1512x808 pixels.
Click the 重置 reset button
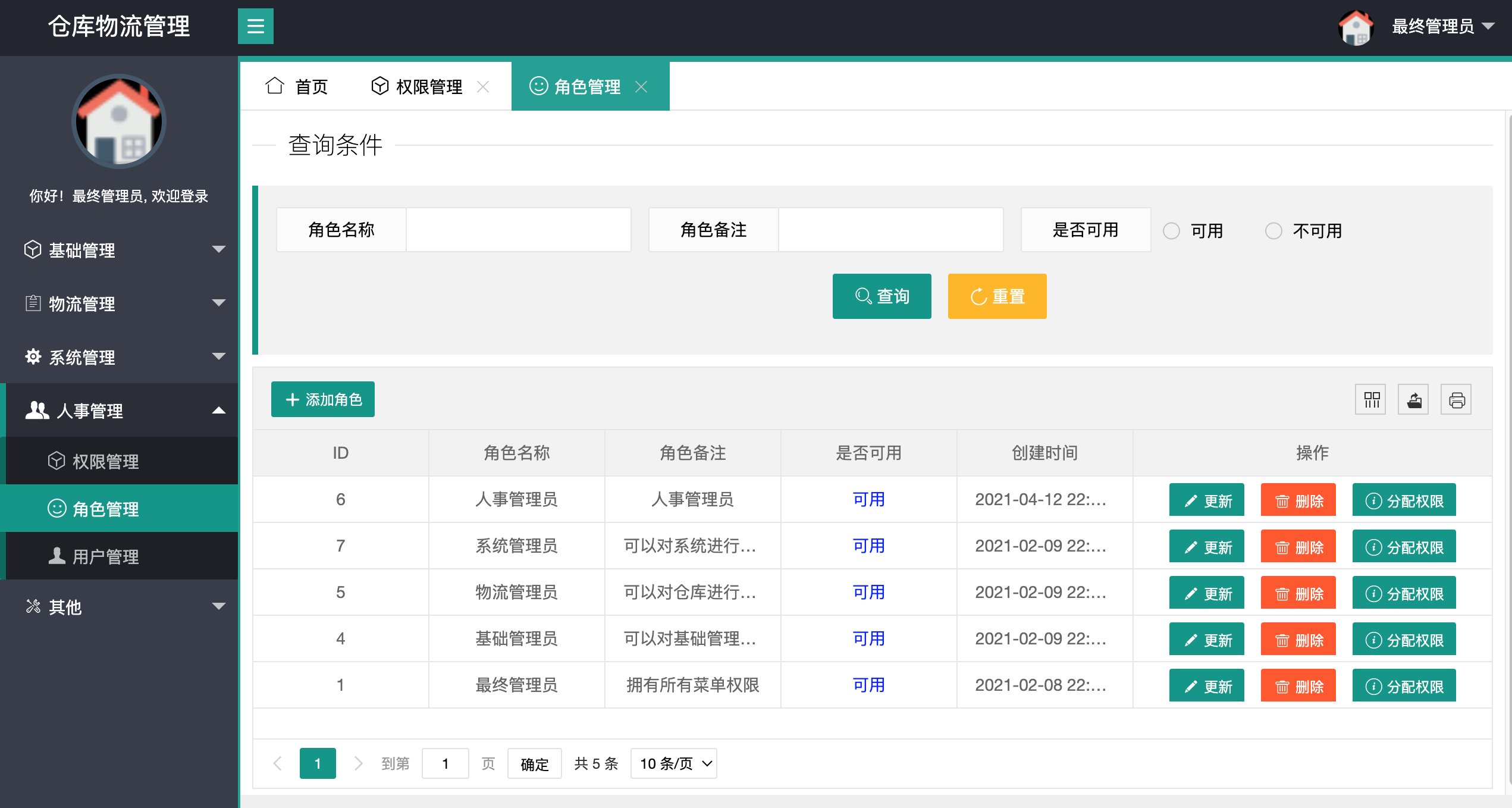(x=997, y=296)
